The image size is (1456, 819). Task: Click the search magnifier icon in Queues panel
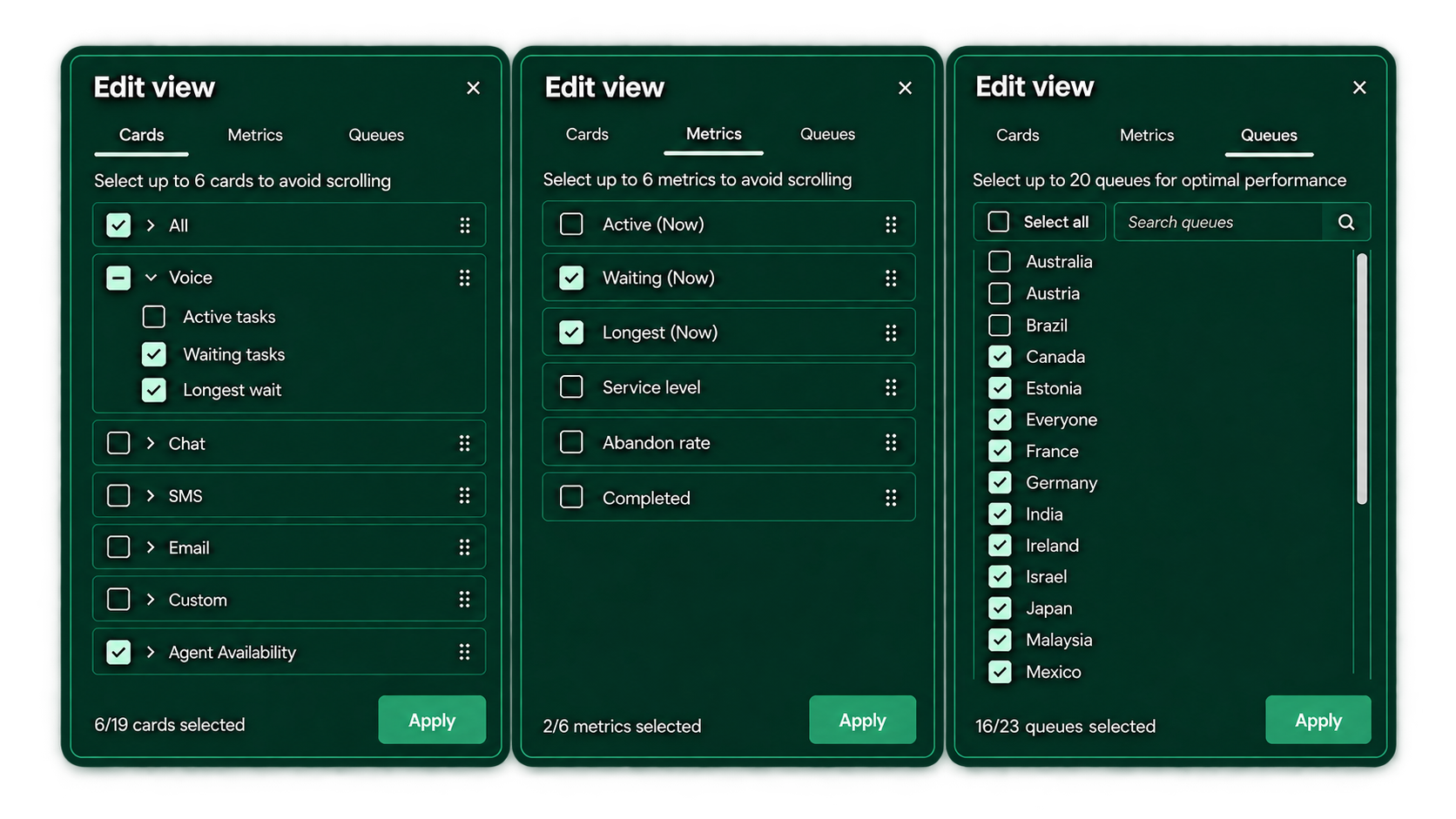[1346, 222]
